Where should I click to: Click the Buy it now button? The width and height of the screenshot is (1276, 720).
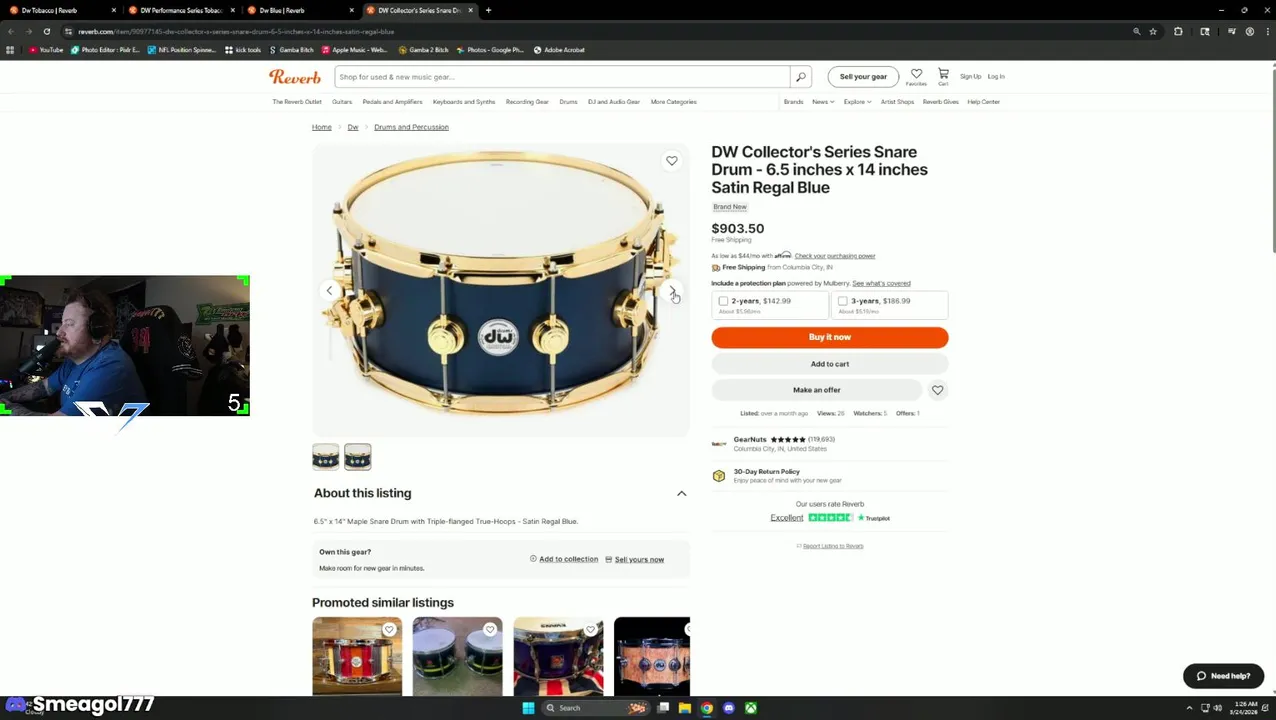(x=829, y=337)
